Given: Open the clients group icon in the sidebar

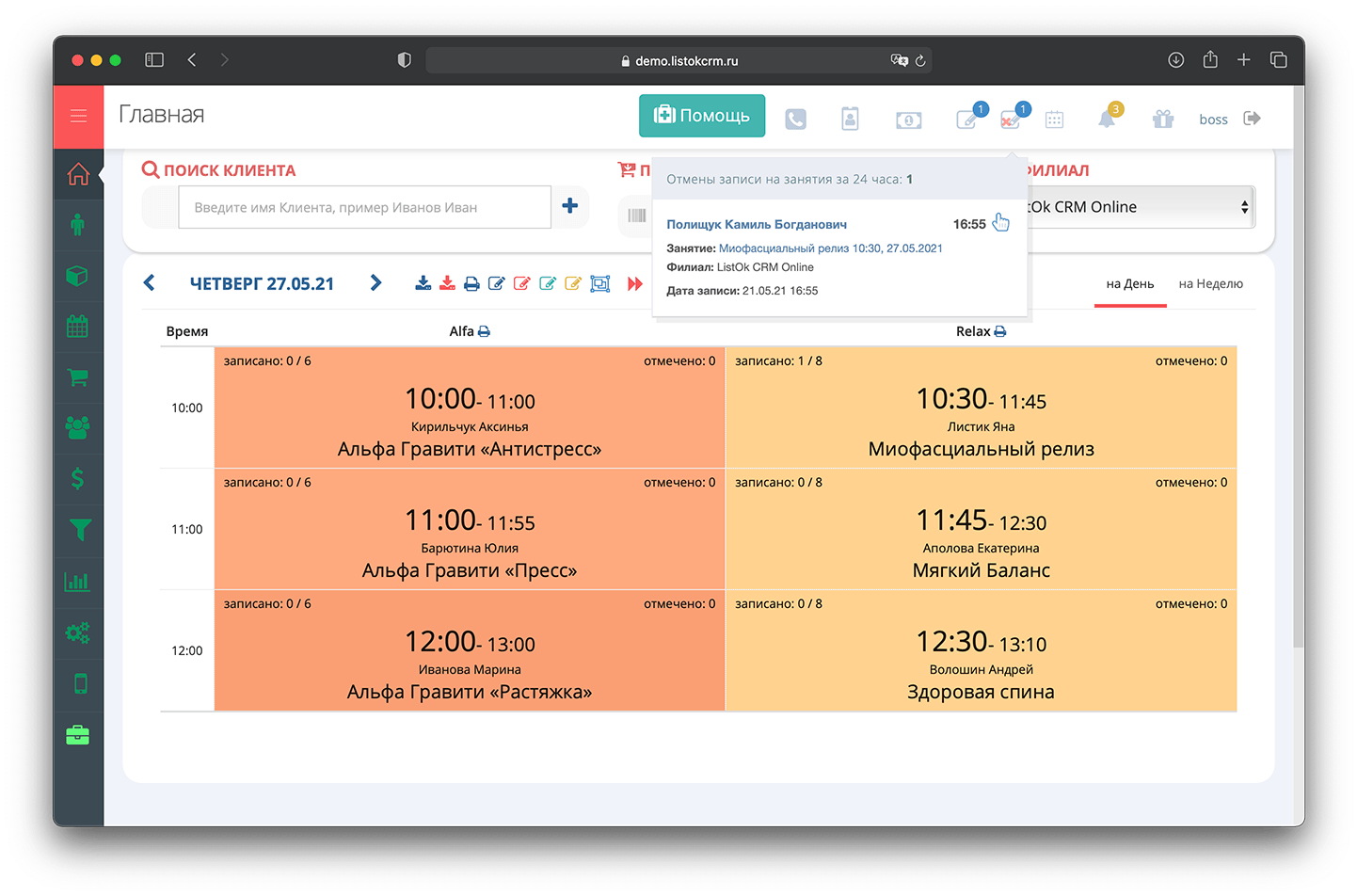Looking at the screenshot, I should tap(78, 427).
